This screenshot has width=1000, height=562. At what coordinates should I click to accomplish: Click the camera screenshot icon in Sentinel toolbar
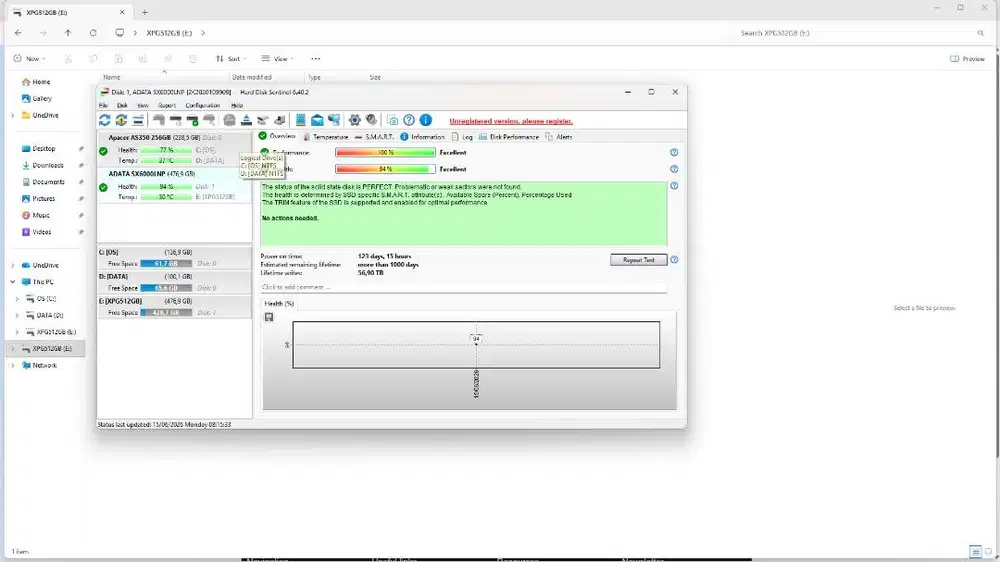tap(393, 120)
